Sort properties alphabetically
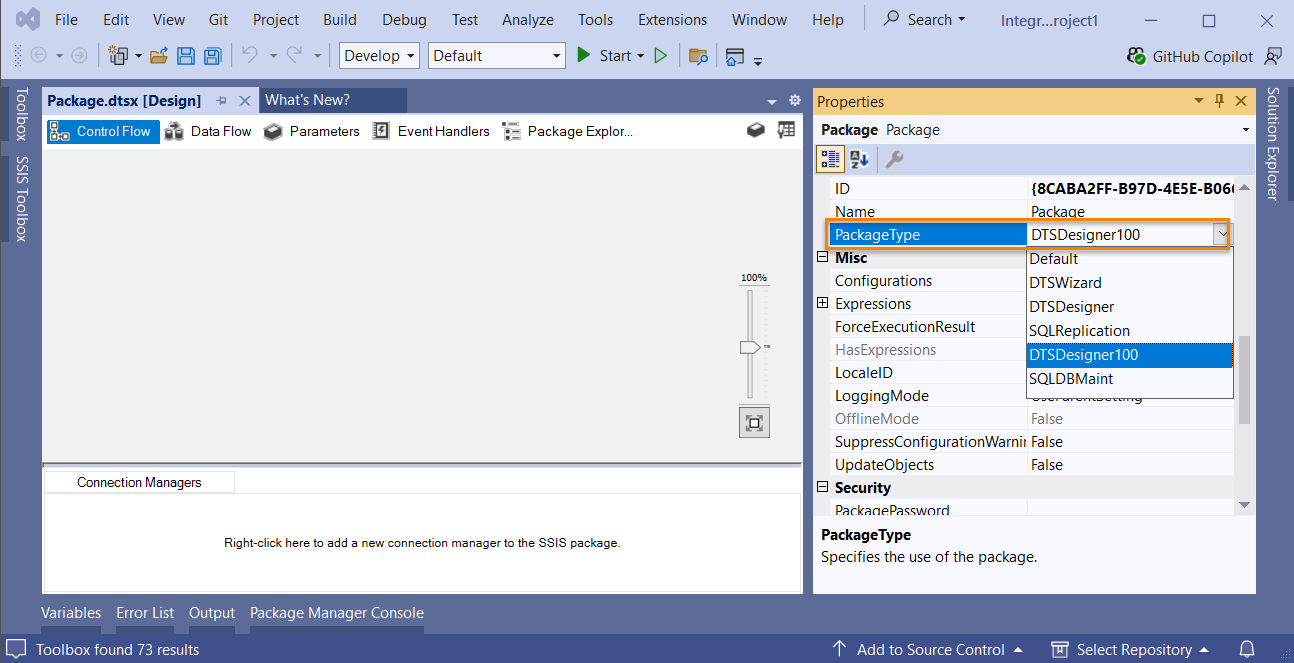Image resolution: width=1294 pixels, height=663 pixels. [x=859, y=159]
